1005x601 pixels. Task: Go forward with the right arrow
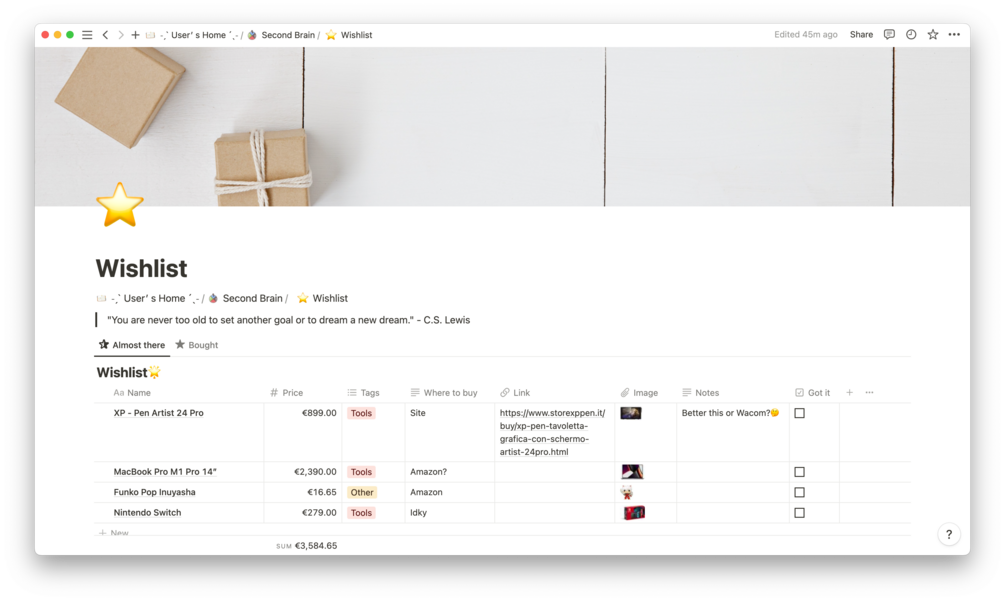pyautogui.click(x=120, y=35)
